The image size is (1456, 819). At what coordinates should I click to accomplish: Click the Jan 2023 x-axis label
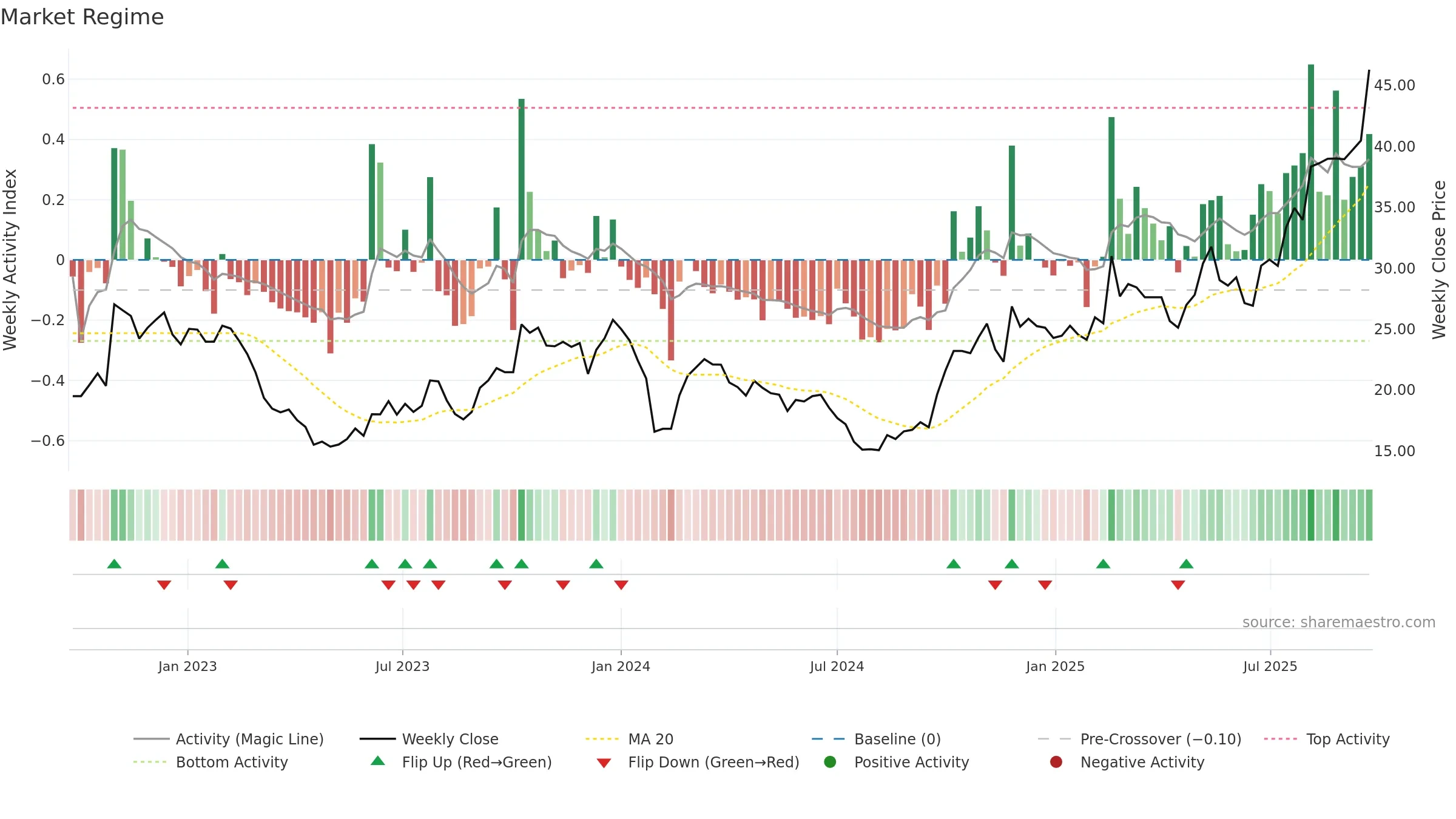coord(187,666)
